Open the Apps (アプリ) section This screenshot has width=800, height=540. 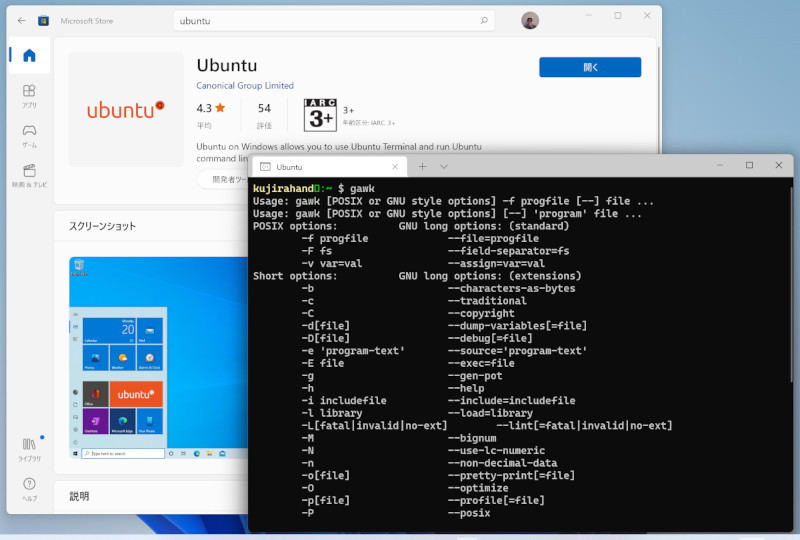click(x=29, y=96)
